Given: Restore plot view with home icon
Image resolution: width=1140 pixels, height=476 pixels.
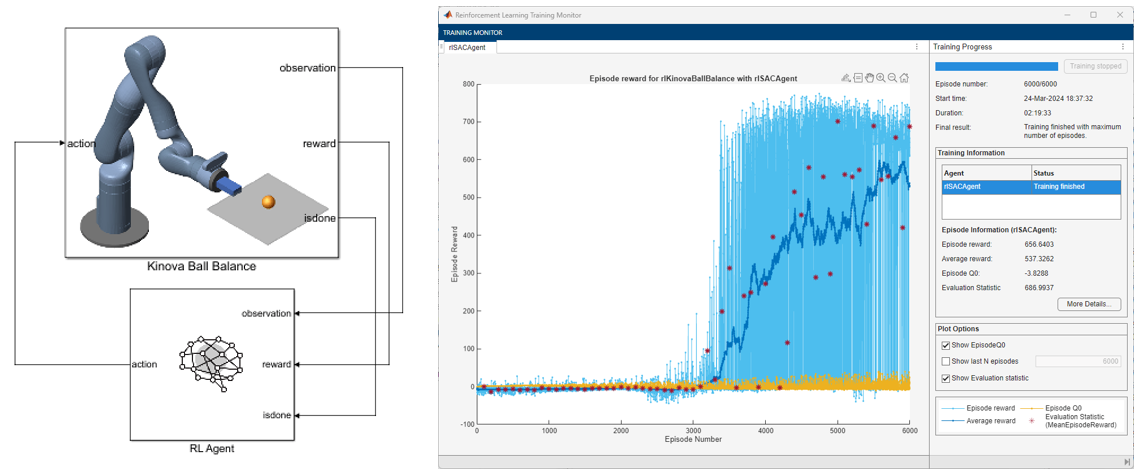Looking at the screenshot, I should point(904,78).
